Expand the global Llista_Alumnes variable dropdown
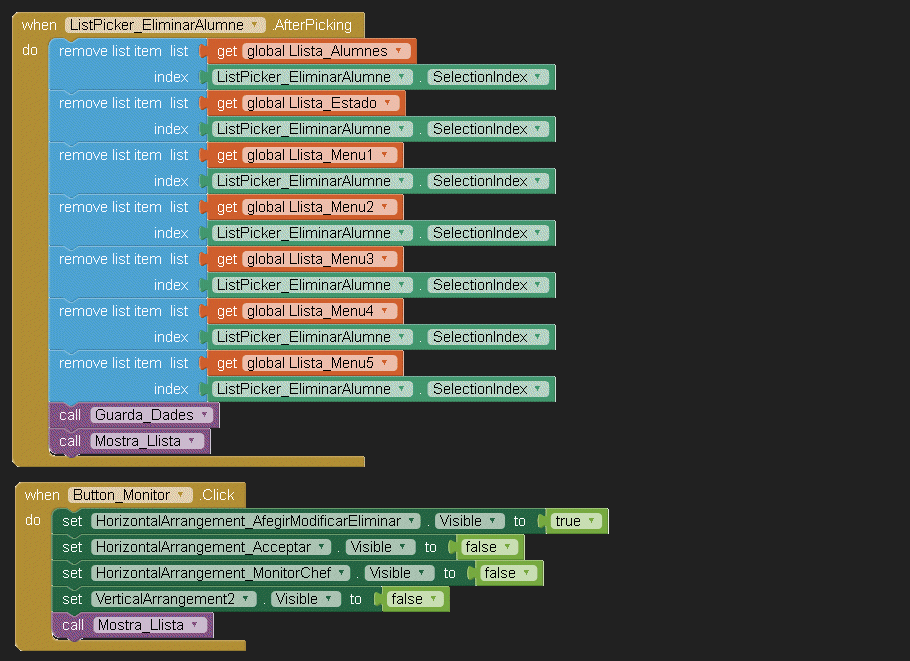Image resolution: width=910 pixels, height=661 pixels. pos(399,51)
